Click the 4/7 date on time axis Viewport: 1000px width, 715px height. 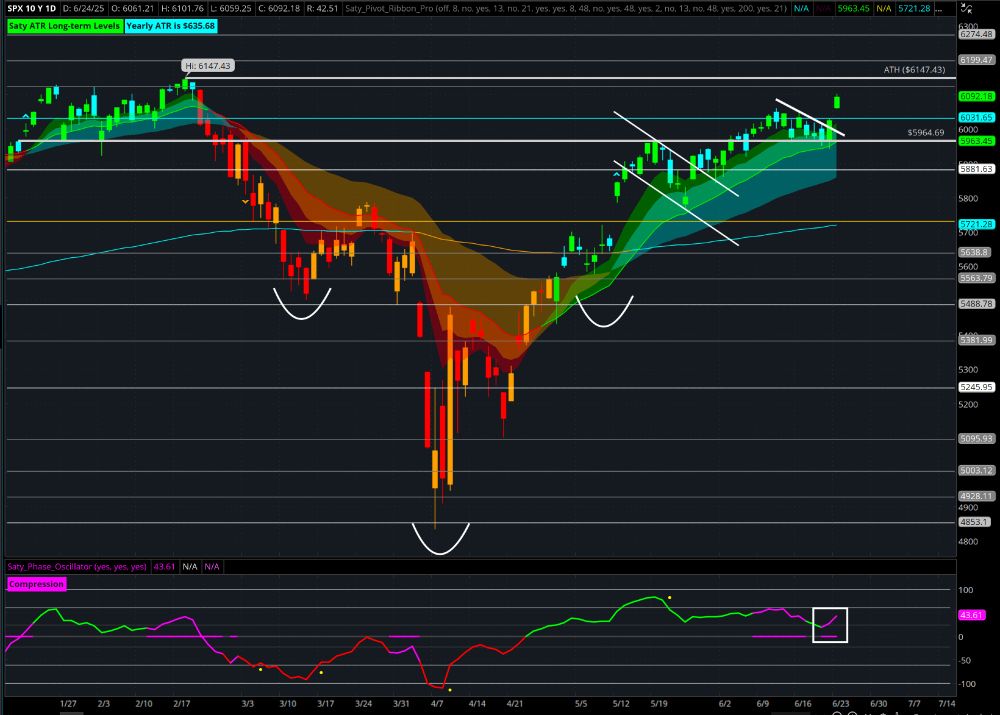[437, 704]
